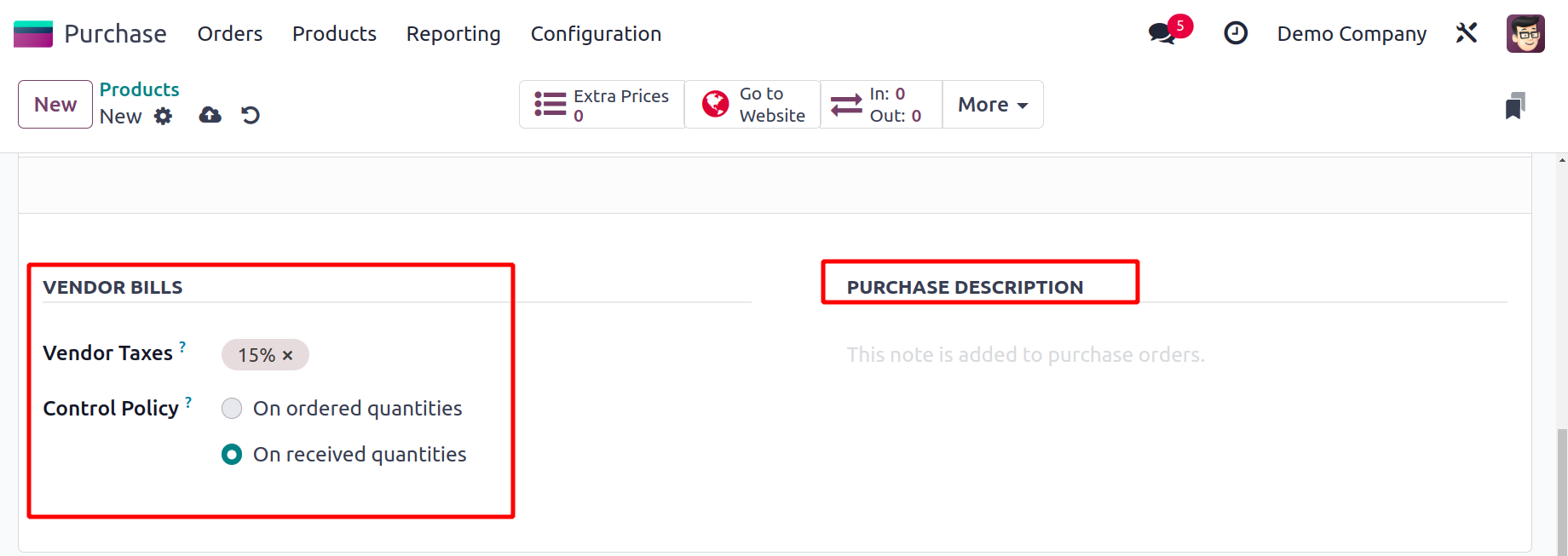Open the Orders menu
Viewport: 1568px width, 556px height.
230,34
